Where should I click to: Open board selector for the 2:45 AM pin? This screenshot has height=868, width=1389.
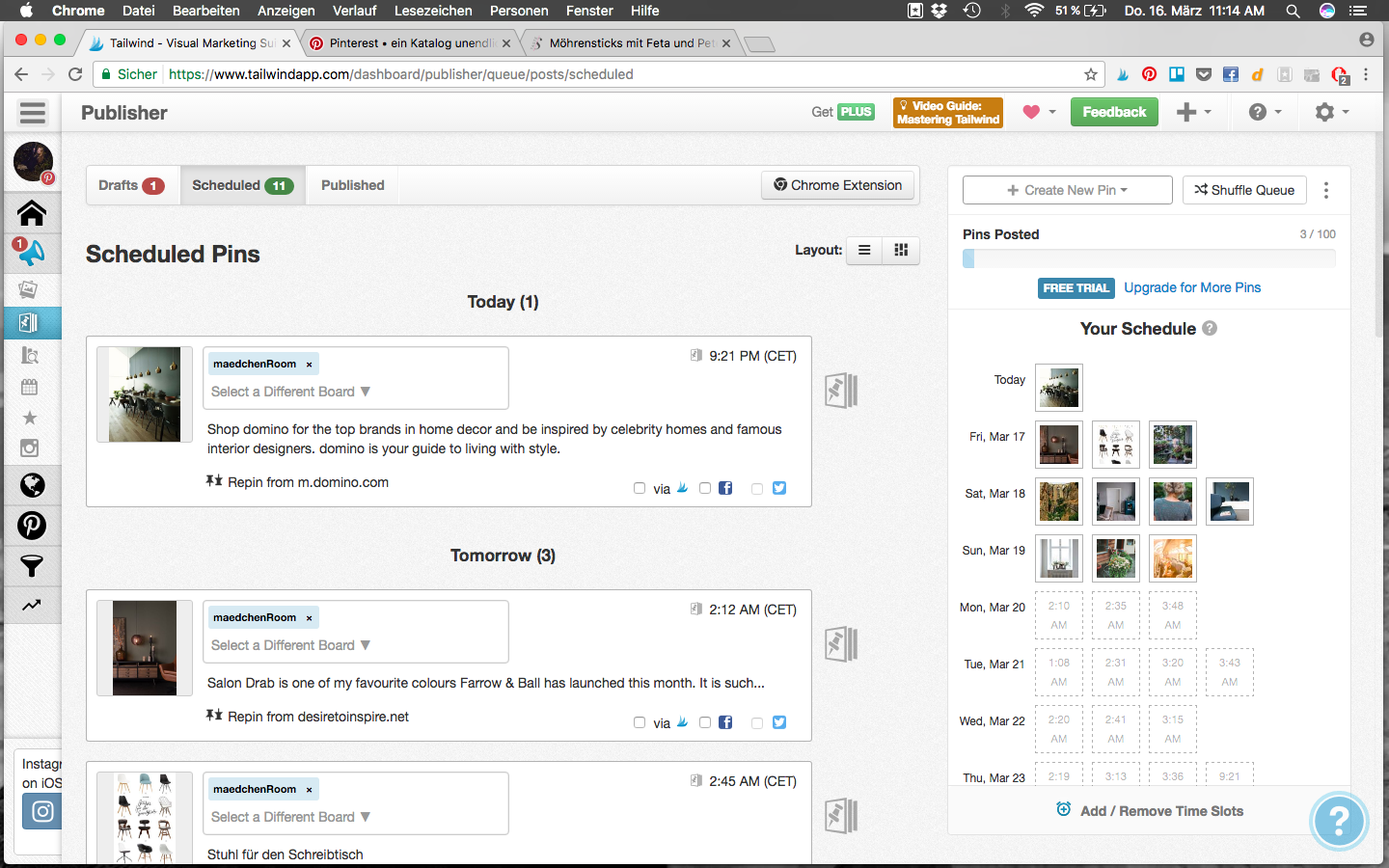(x=290, y=817)
